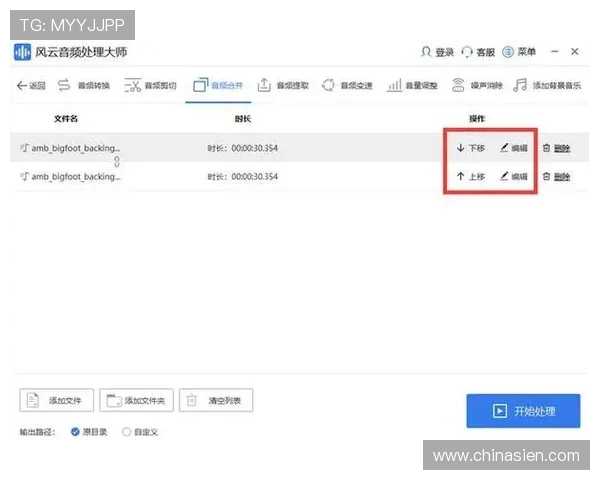600x480 pixels.
Task: Click the 添加文件 button
Action: pos(57,400)
